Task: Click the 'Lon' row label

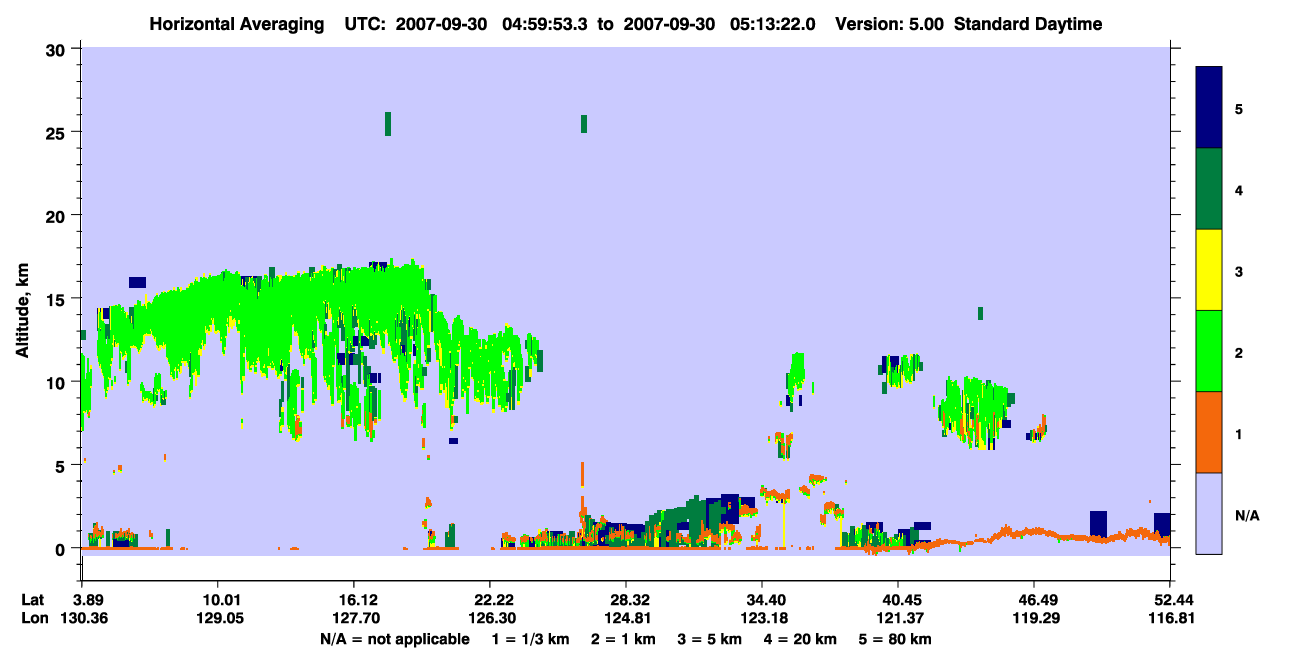Action: [33, 619]
